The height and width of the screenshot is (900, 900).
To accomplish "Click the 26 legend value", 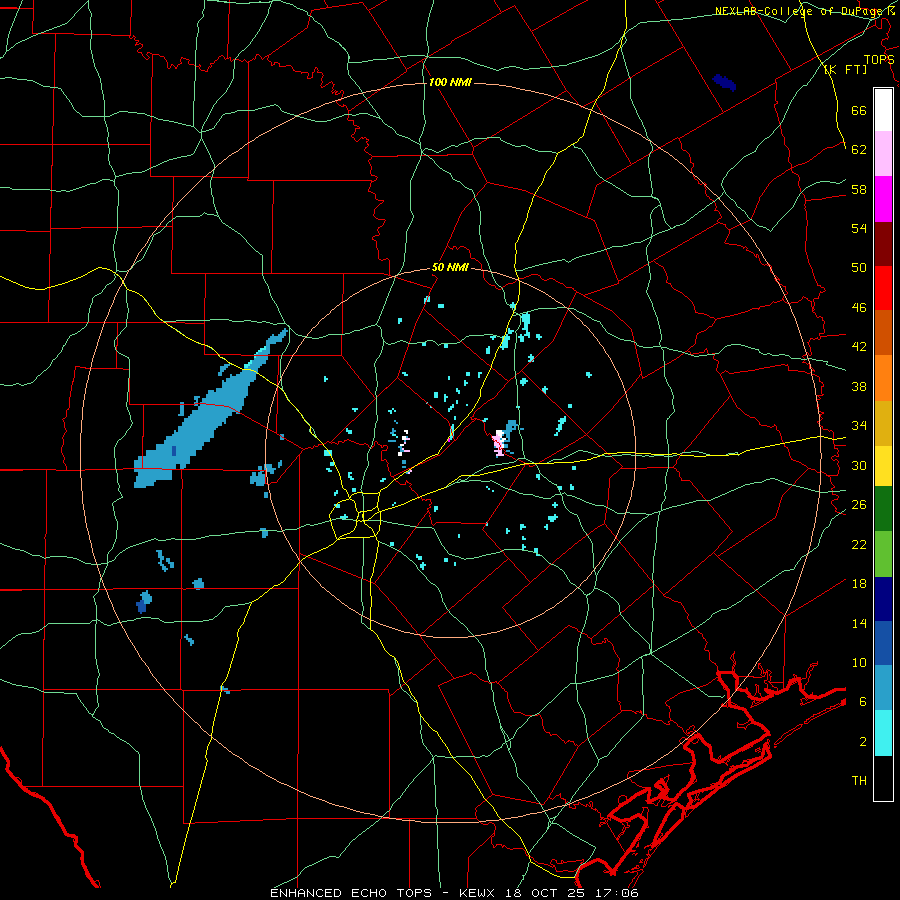I will tap(859, 505).
